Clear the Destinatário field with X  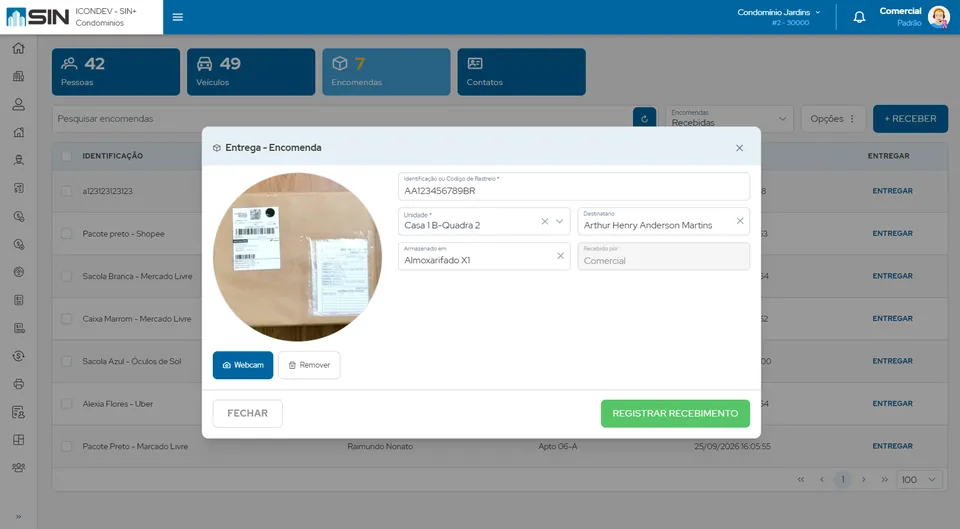740,221
